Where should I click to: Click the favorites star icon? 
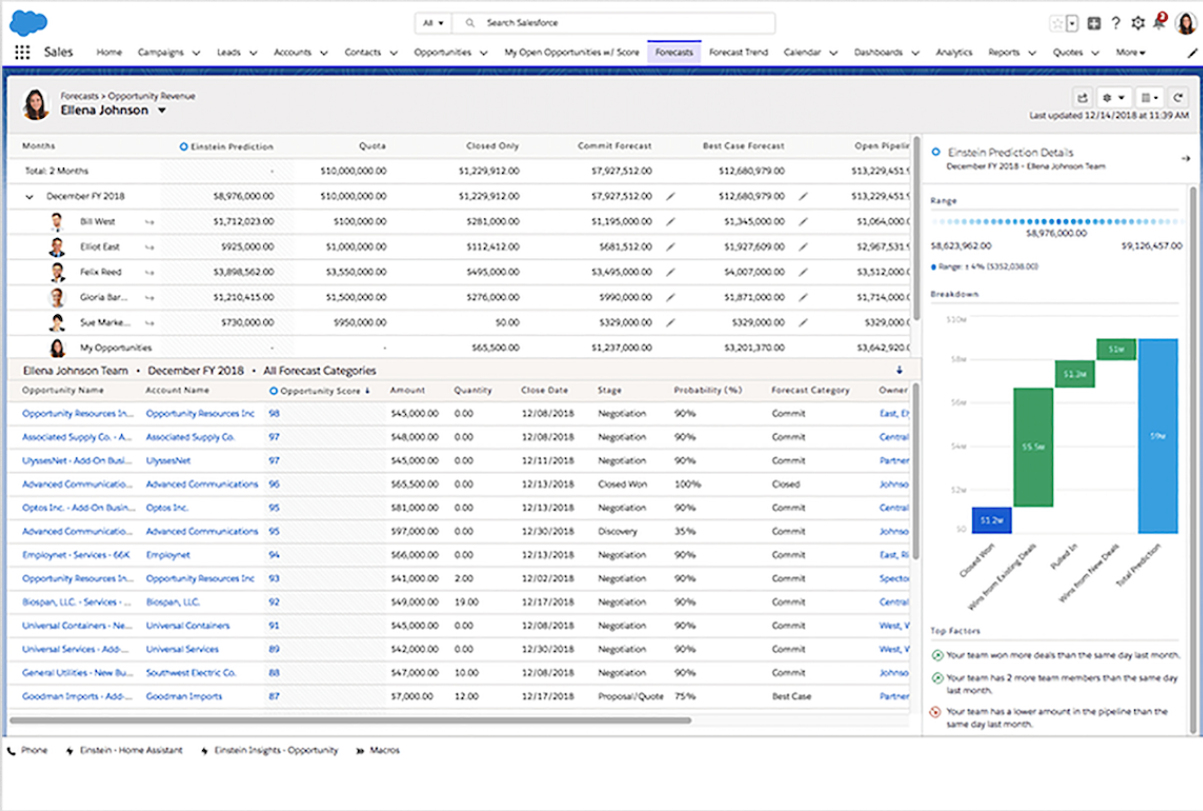tap(1057, 23)
